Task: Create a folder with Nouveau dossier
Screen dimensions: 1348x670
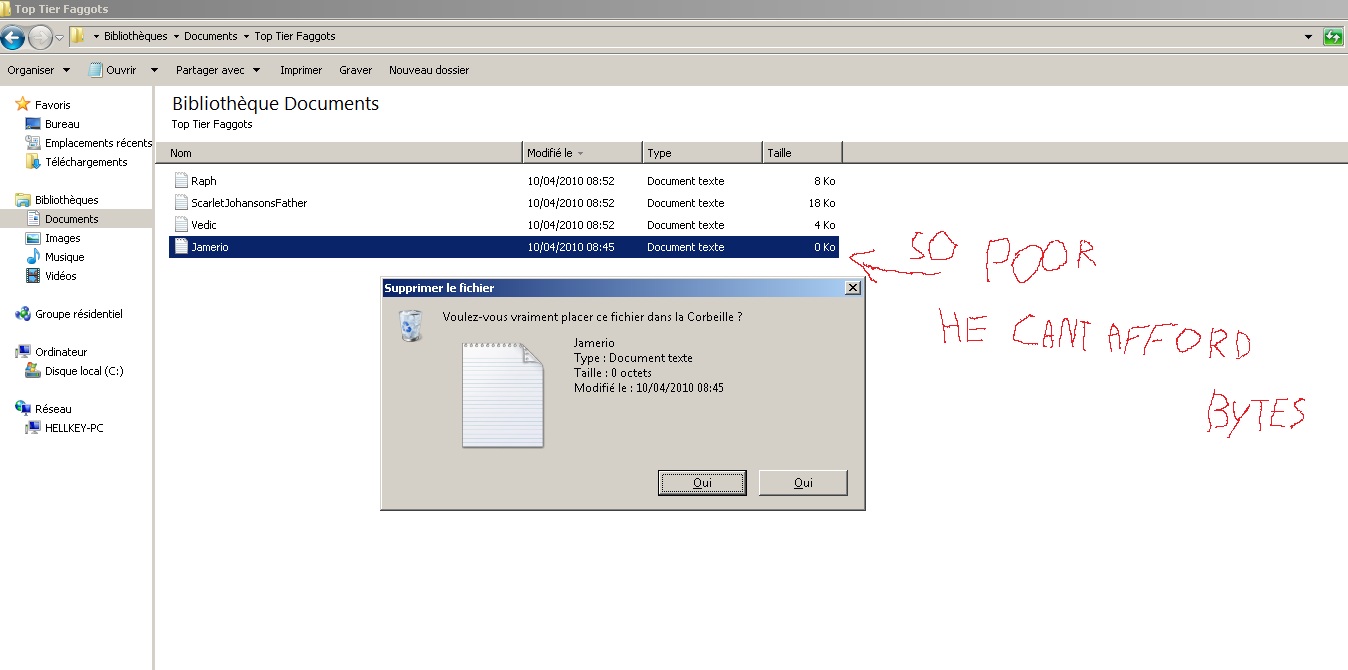Action: point(428,70)
